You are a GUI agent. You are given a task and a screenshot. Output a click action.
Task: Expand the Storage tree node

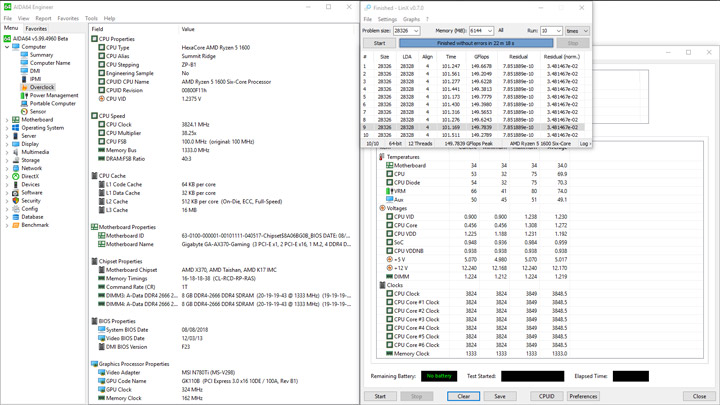(x=7, y=160)
